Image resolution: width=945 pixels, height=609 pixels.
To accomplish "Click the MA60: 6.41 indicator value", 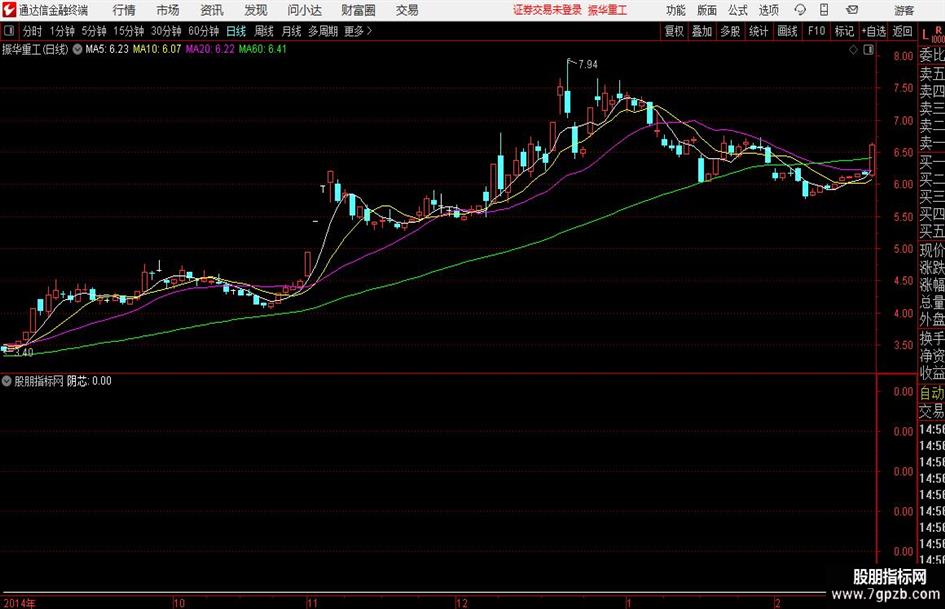I will coord(263,49).
